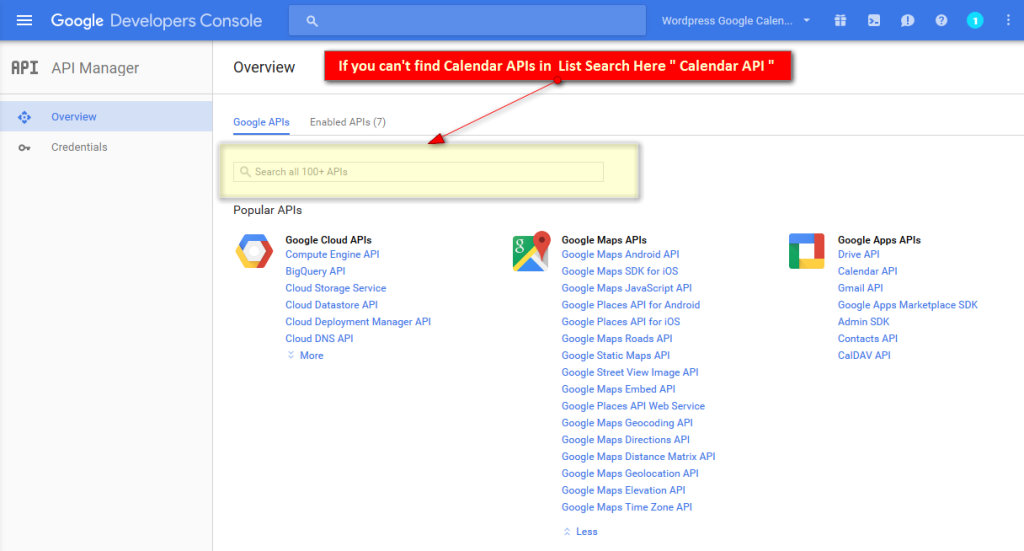Viewport: 1024px width, 551px height.
Task: Click the Search all 100+ APIs field
Action: click(x=419, y=172)
